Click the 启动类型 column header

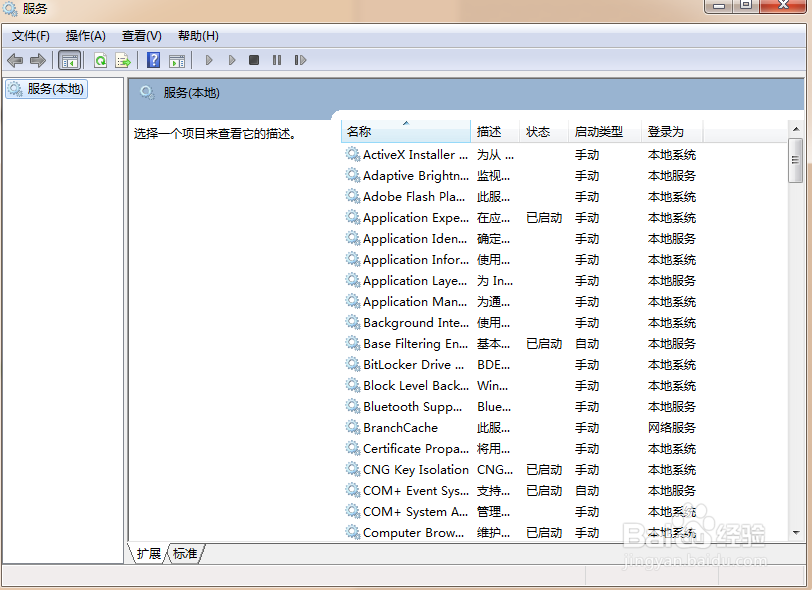(x=600, y=131)
